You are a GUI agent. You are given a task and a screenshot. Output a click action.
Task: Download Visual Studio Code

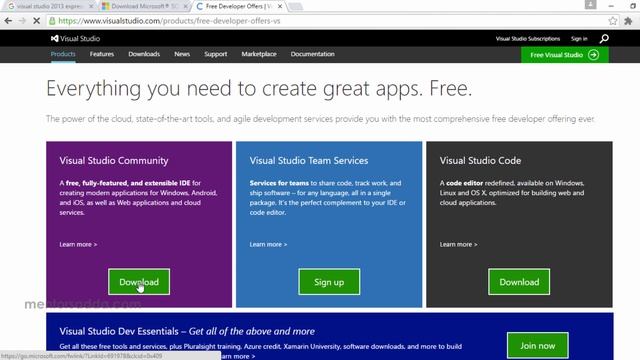(x=519, y=282)
